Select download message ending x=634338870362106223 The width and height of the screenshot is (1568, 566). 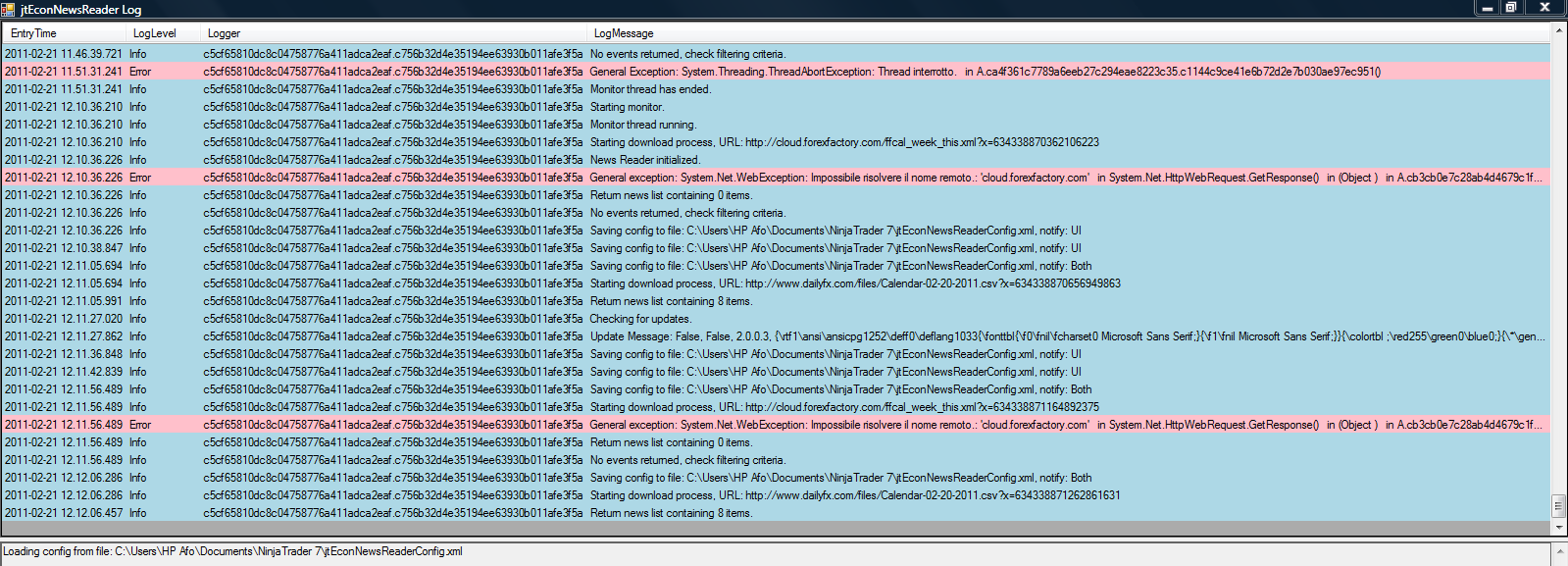click(844, 142)
